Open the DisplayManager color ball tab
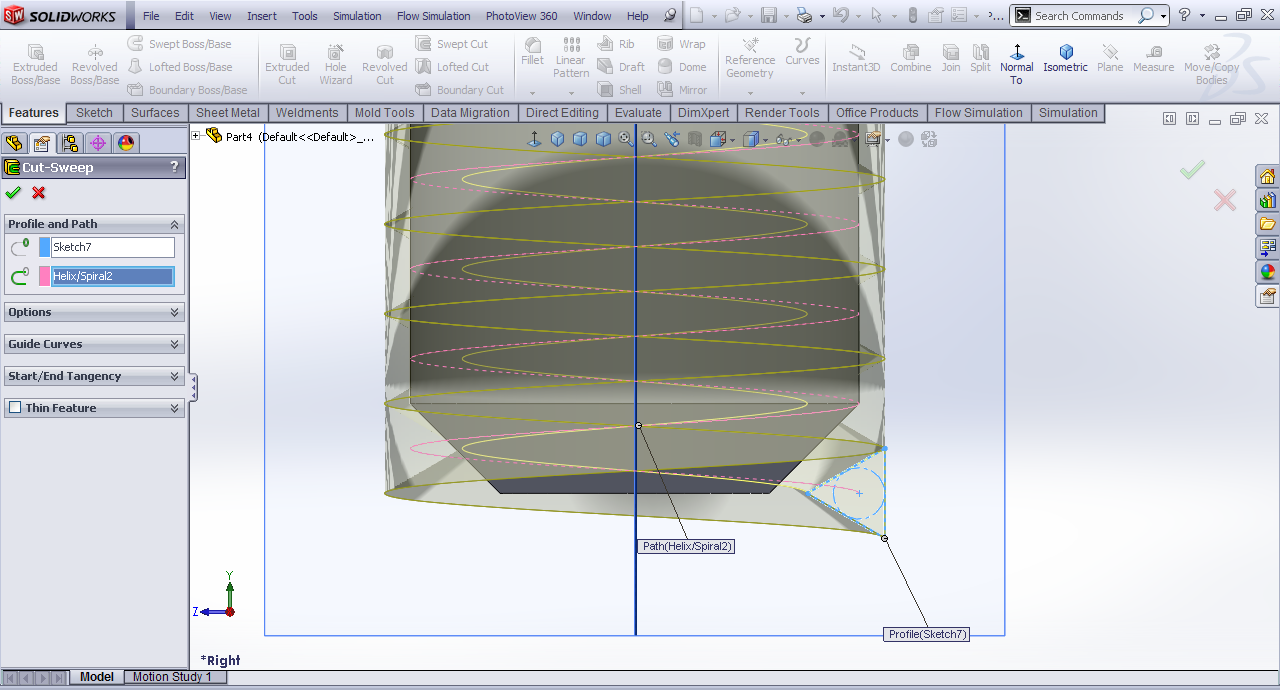Viewport: 1280px width, 690px height. (126, 143)
